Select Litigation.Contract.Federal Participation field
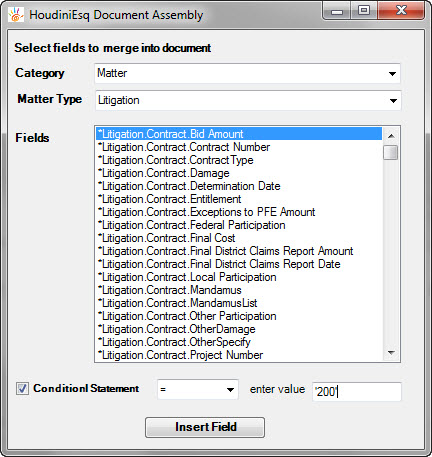 (x=239, y=225)
